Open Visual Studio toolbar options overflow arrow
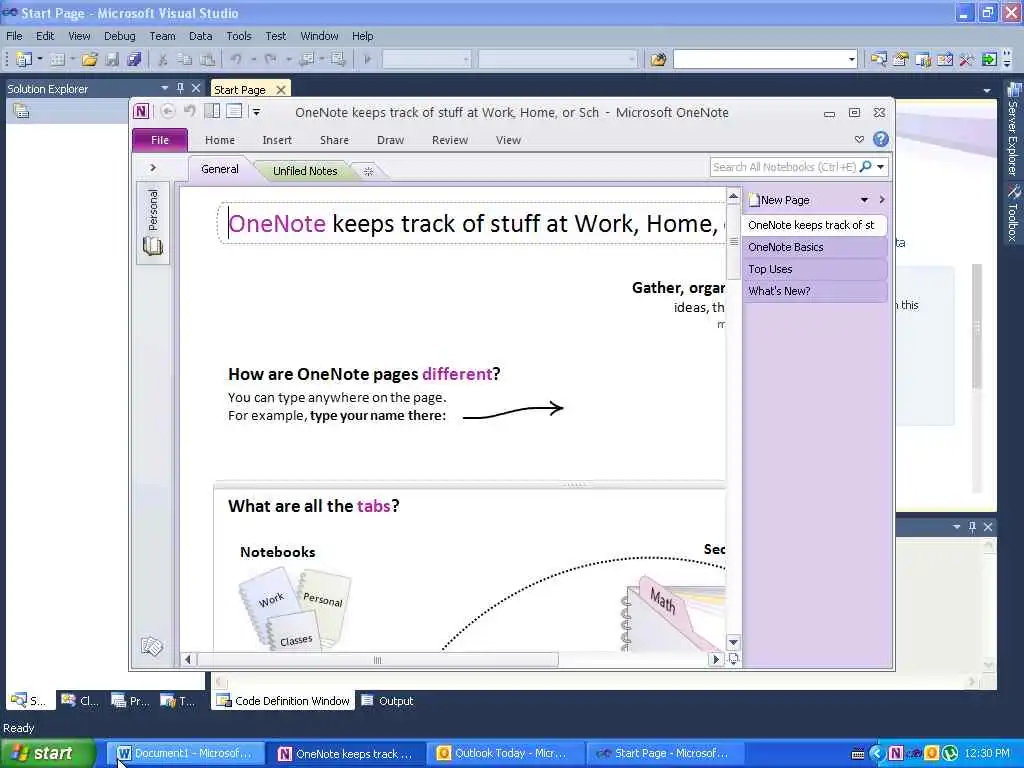The height and width of the screenshot is (768, 1024). tap(1006, 59)
